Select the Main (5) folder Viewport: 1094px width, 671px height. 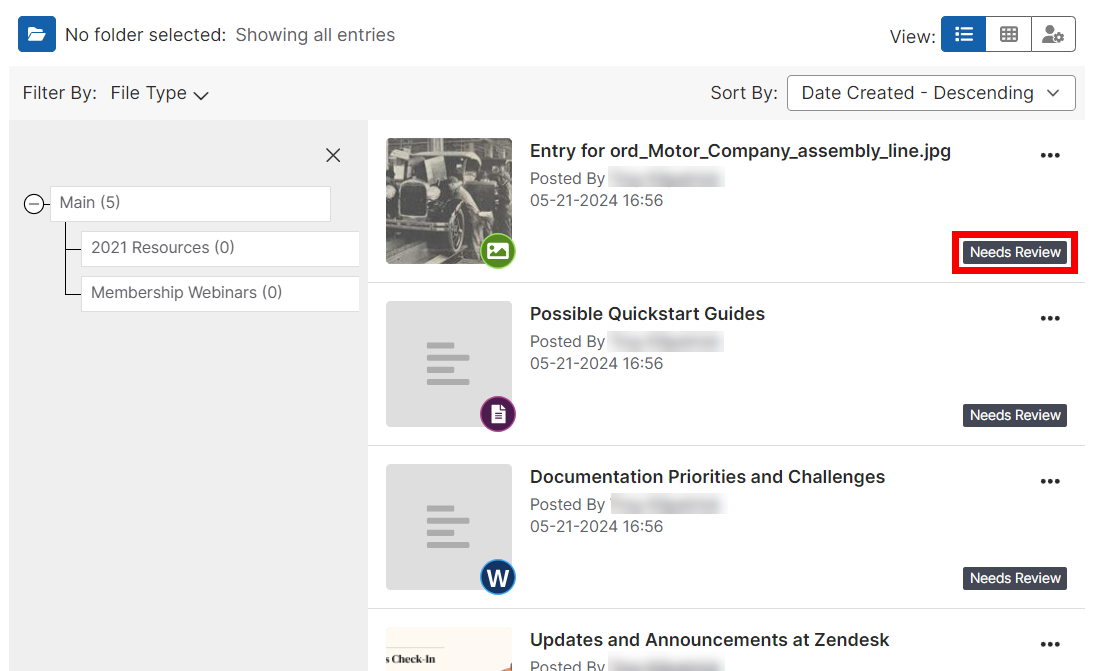190,203
